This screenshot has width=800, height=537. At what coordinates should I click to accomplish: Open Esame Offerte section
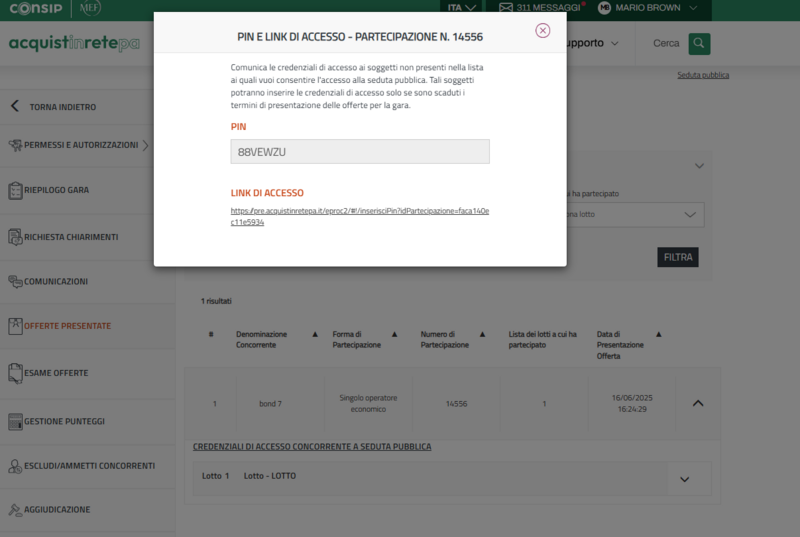[56, 373]
